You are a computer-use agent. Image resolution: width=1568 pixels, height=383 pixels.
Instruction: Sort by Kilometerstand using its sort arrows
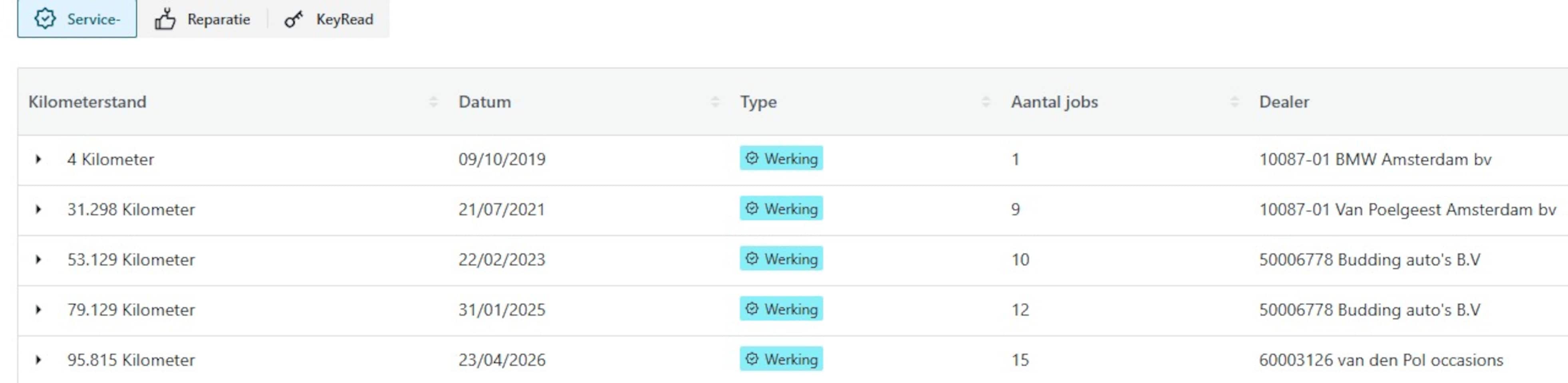click(433, 102)
